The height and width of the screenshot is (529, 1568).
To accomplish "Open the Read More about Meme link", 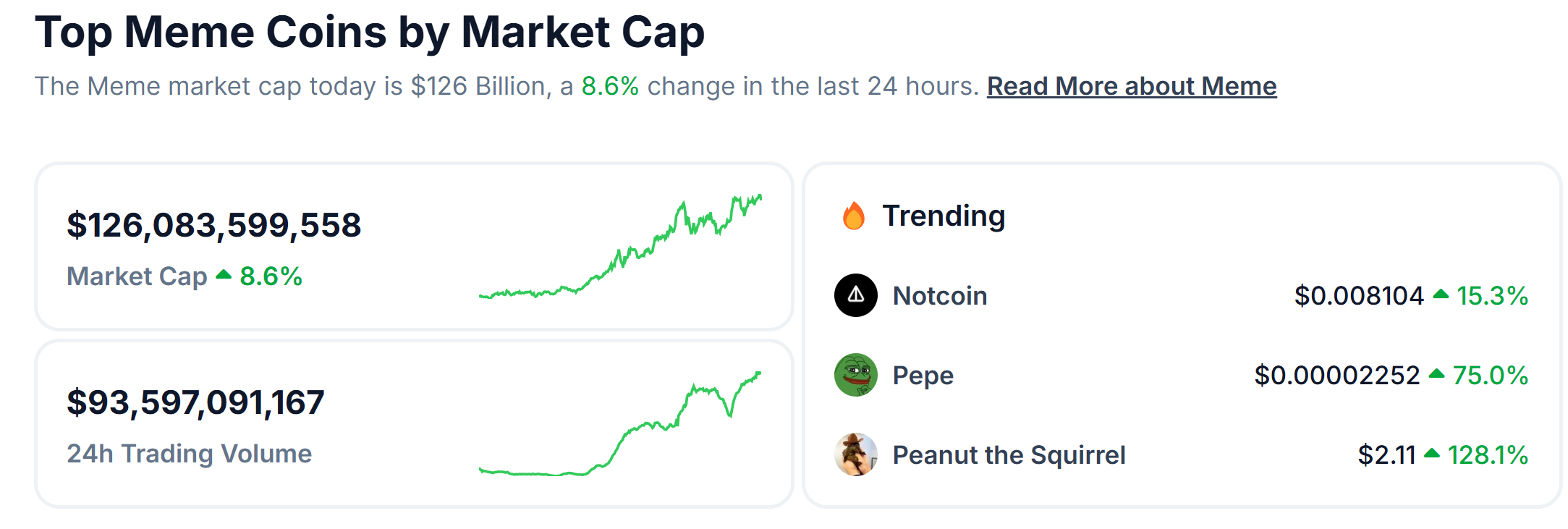I will (1131, 86).
